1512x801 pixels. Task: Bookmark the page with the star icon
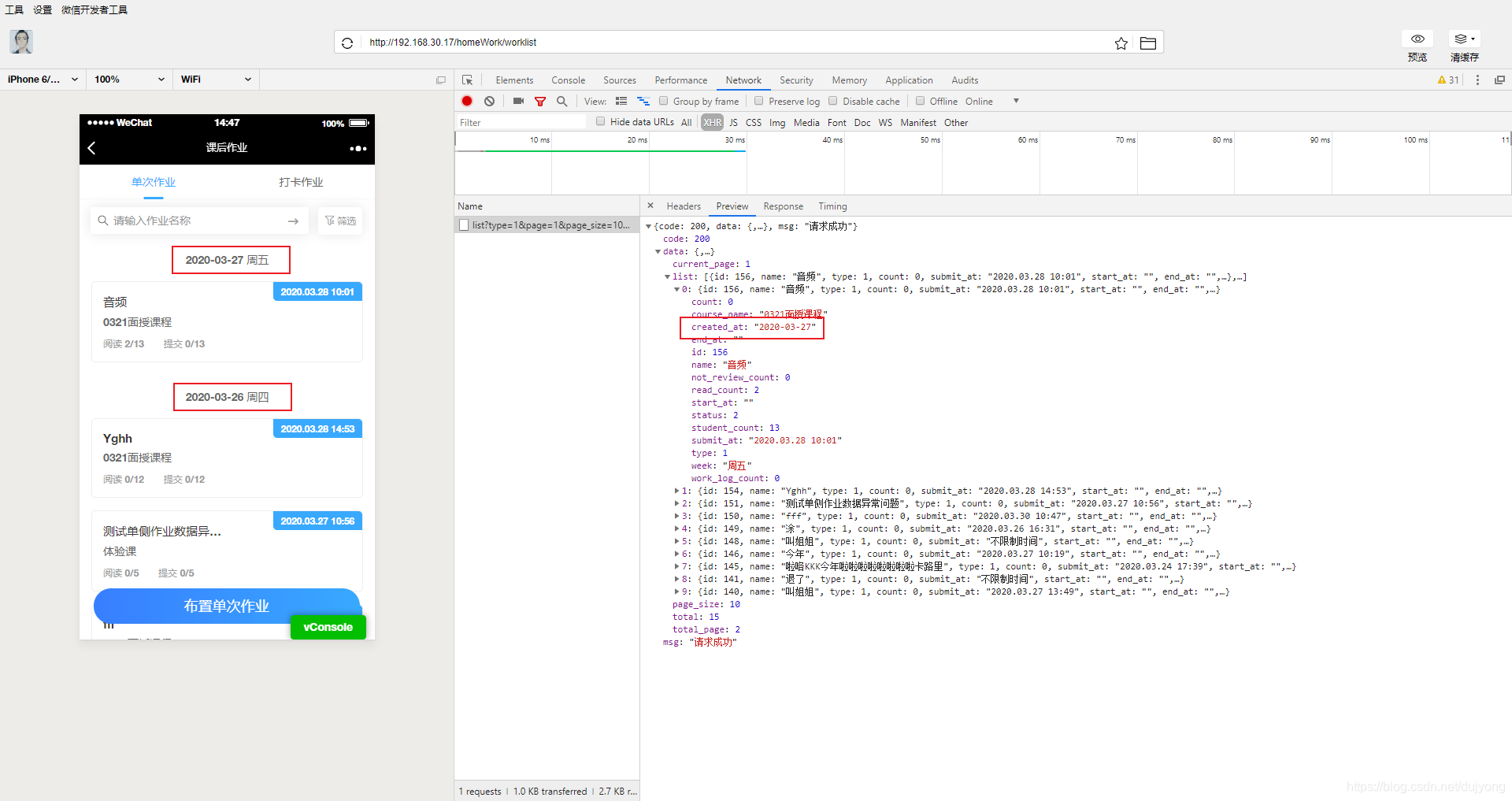point(1121,43)
